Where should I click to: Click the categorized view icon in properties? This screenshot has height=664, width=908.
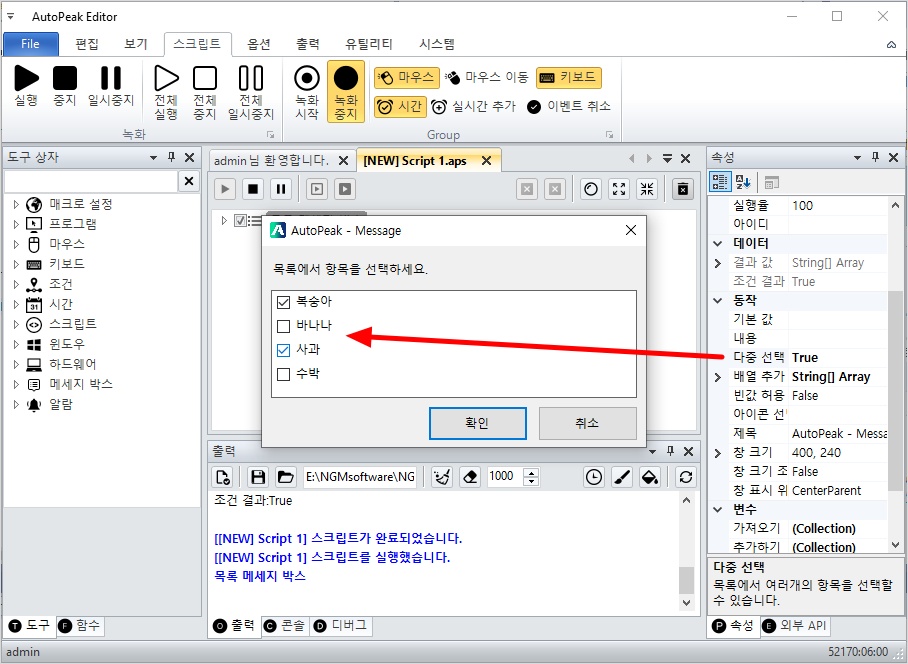coord(720,182)
